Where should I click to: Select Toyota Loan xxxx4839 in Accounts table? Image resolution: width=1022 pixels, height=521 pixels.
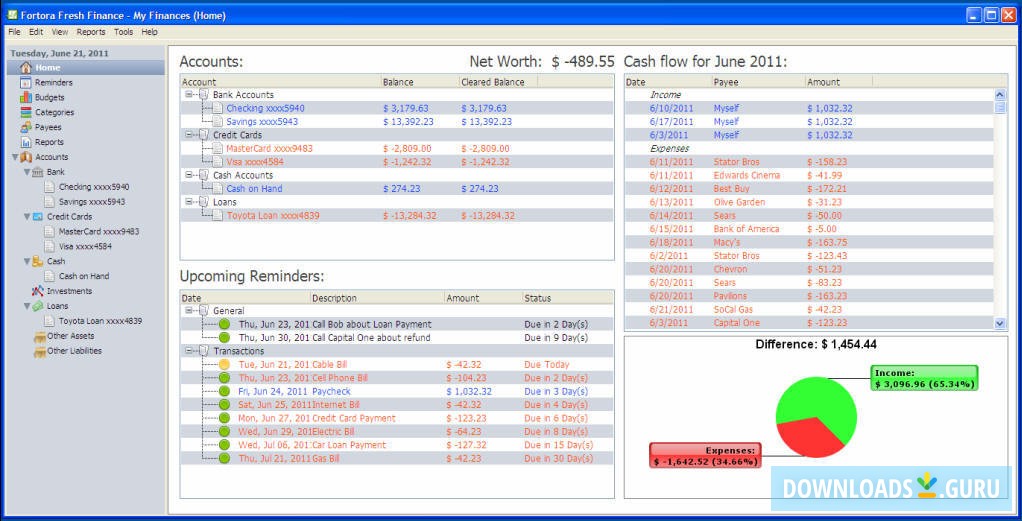click(x=396, y=216)
